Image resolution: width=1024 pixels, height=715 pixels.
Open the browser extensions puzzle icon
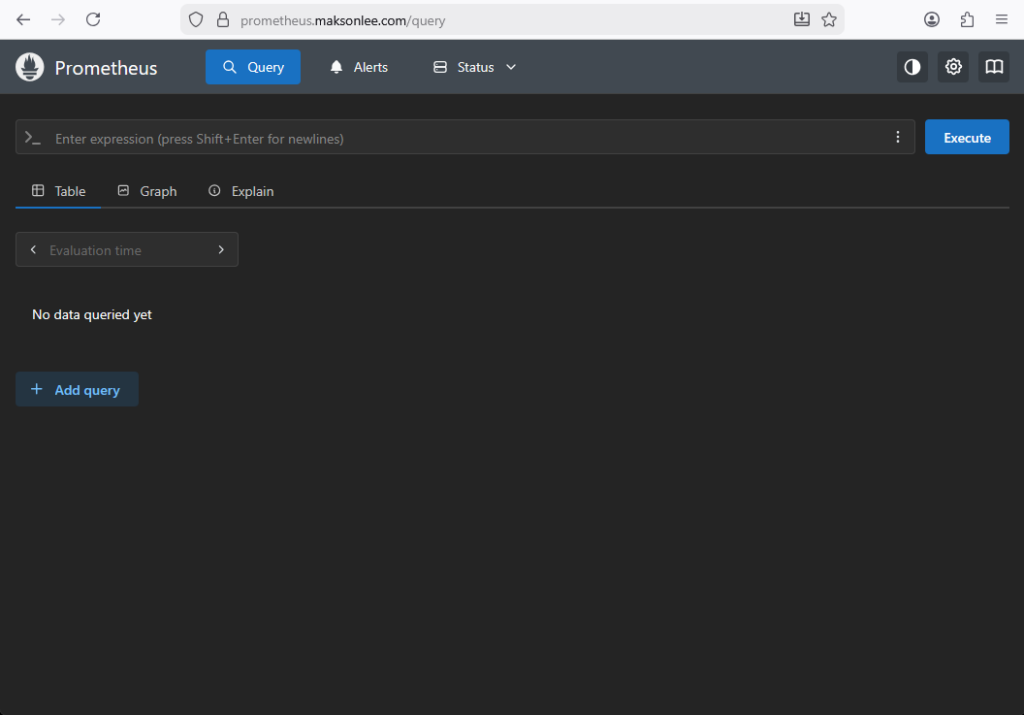[x=967, y=19]
